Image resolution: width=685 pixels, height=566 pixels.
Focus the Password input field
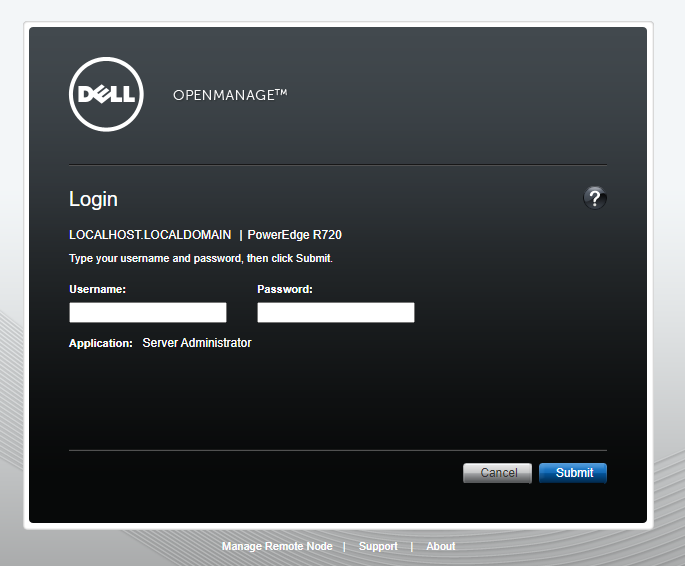coord(336,312)
